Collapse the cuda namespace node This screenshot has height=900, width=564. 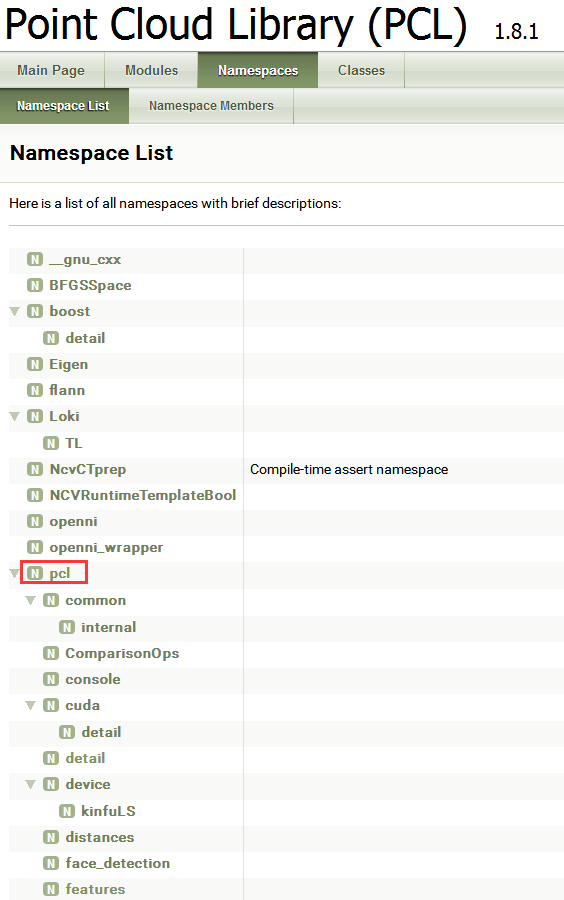pos(31,705)
